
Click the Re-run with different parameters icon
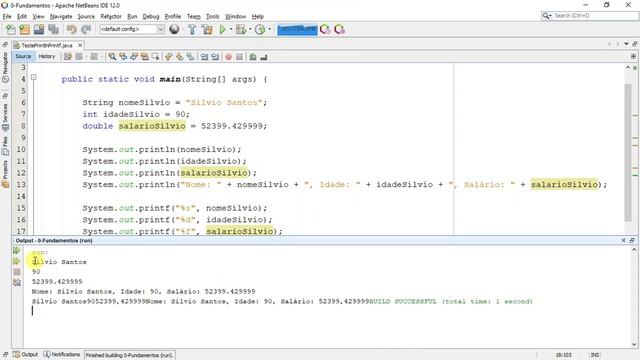17,261
